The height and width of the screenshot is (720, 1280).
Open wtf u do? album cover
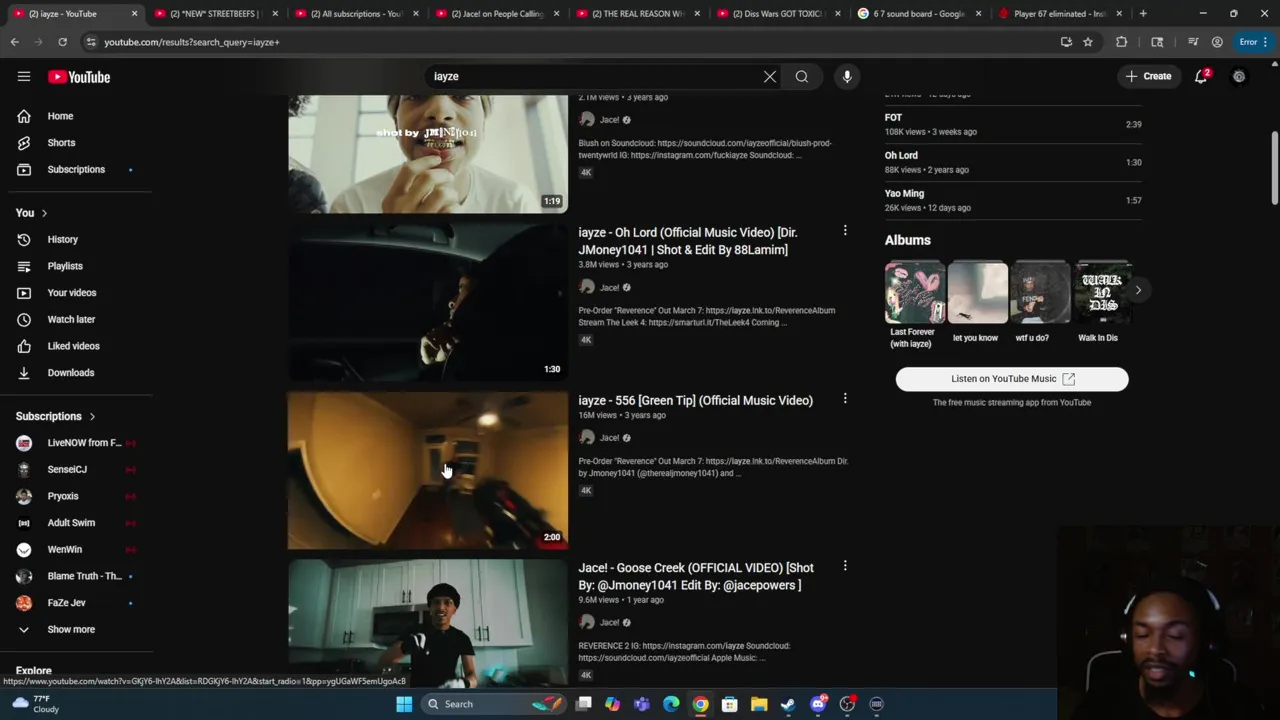pyautogui.click(x=1039, y=292)
